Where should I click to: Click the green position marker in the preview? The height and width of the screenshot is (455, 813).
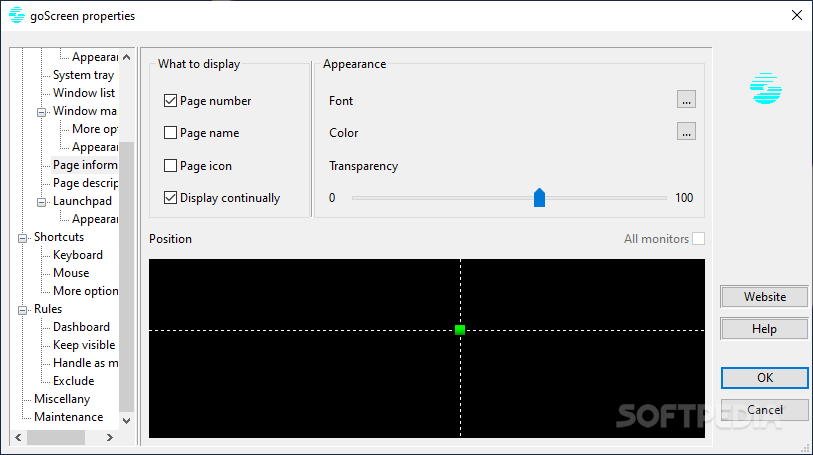460,330
